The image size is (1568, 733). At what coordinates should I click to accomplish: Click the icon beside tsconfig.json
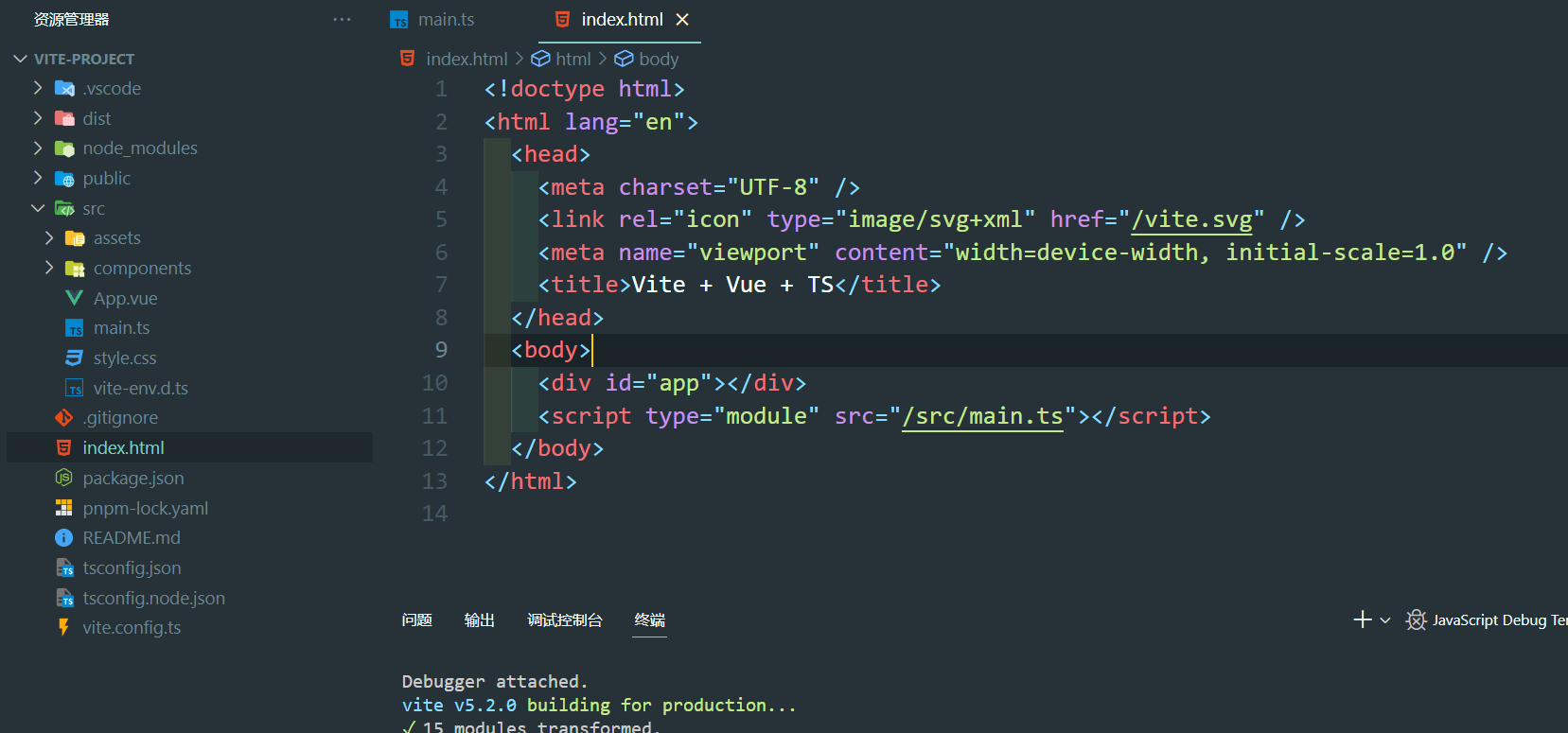64,568
